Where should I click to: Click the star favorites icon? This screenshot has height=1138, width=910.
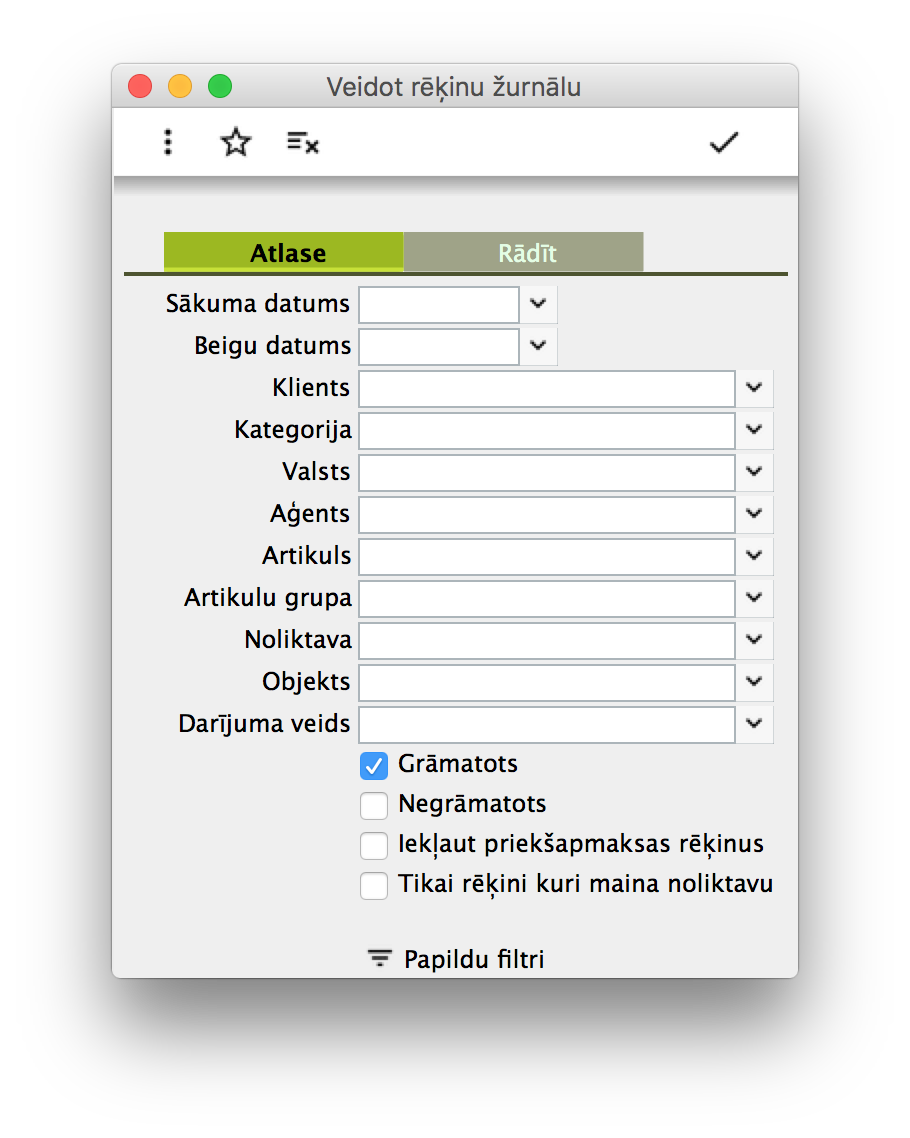pyautogui.click(x=235, y=143)
